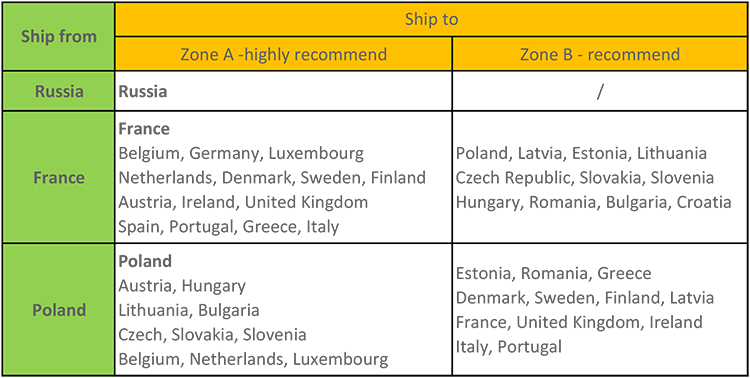Click bold Russia in Zone A column
The width and height of the screenshot is (750, 378).
[143, 91]
